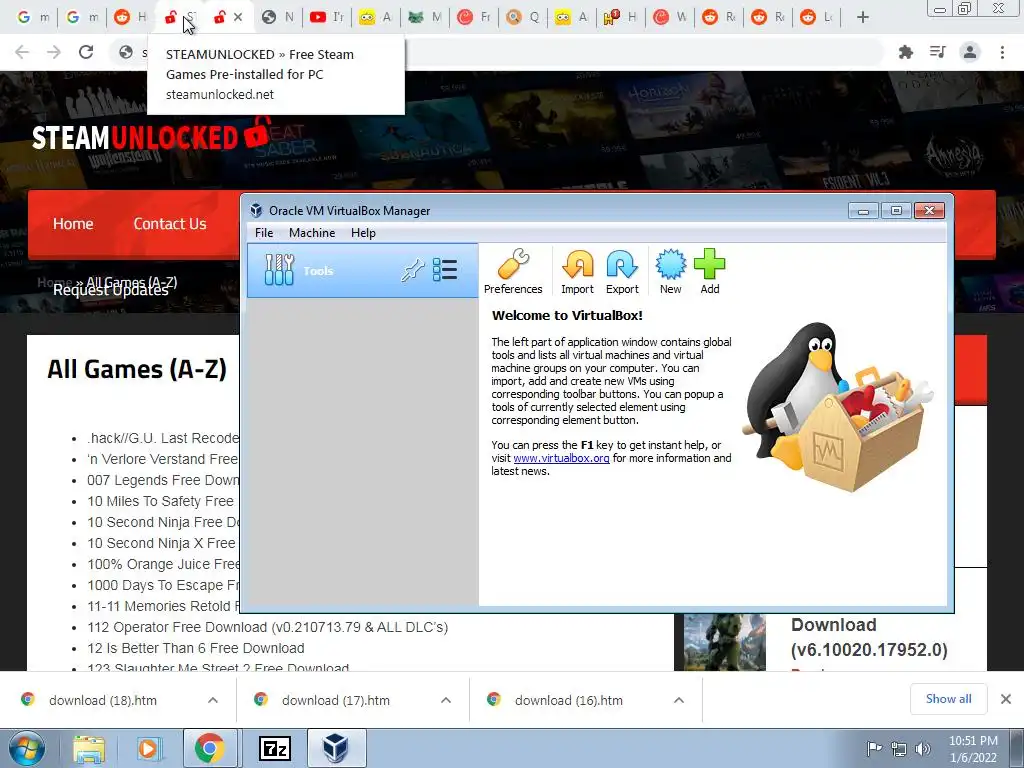Open Chrome extensions puzzle icon
The width and height of the screenshot is (1024, 768).
906,52
